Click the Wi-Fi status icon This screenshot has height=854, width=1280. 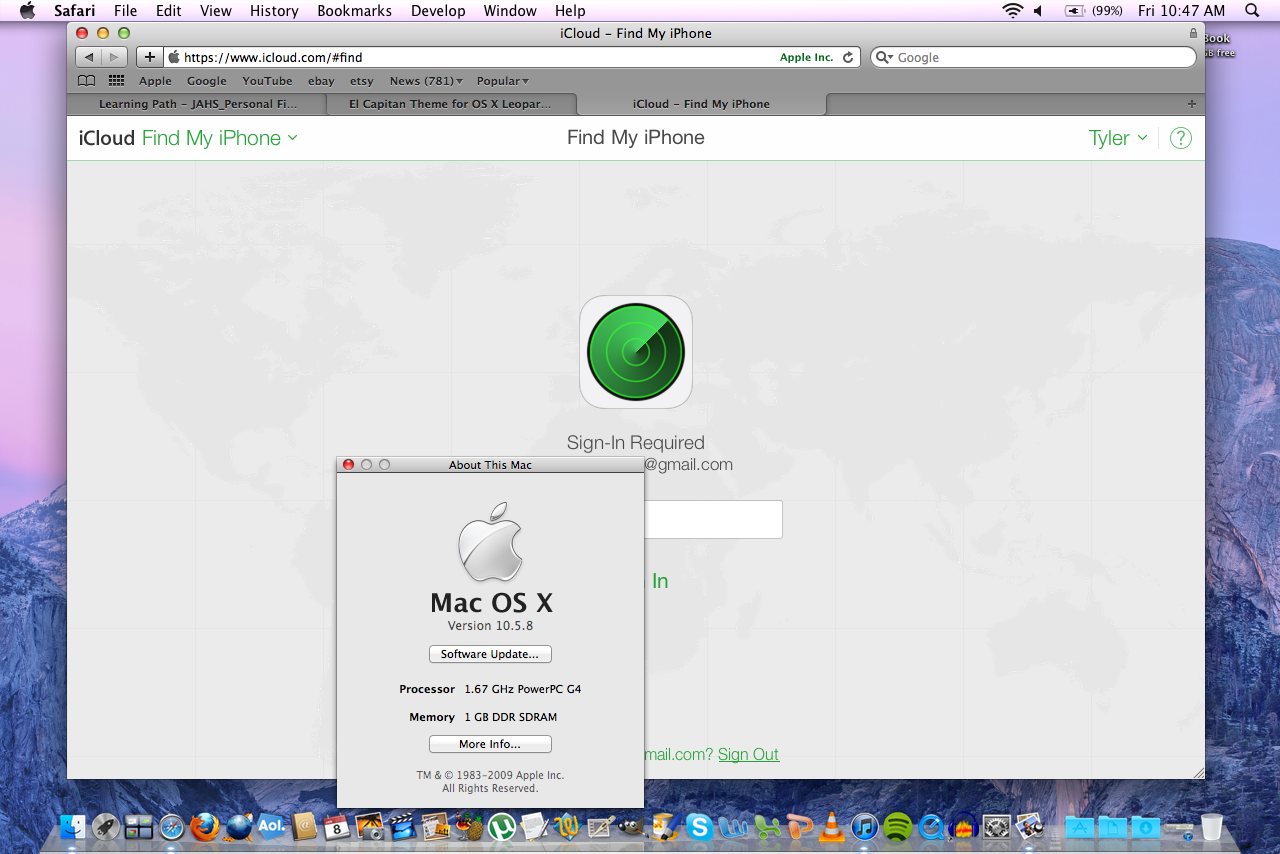(1013, 11)
